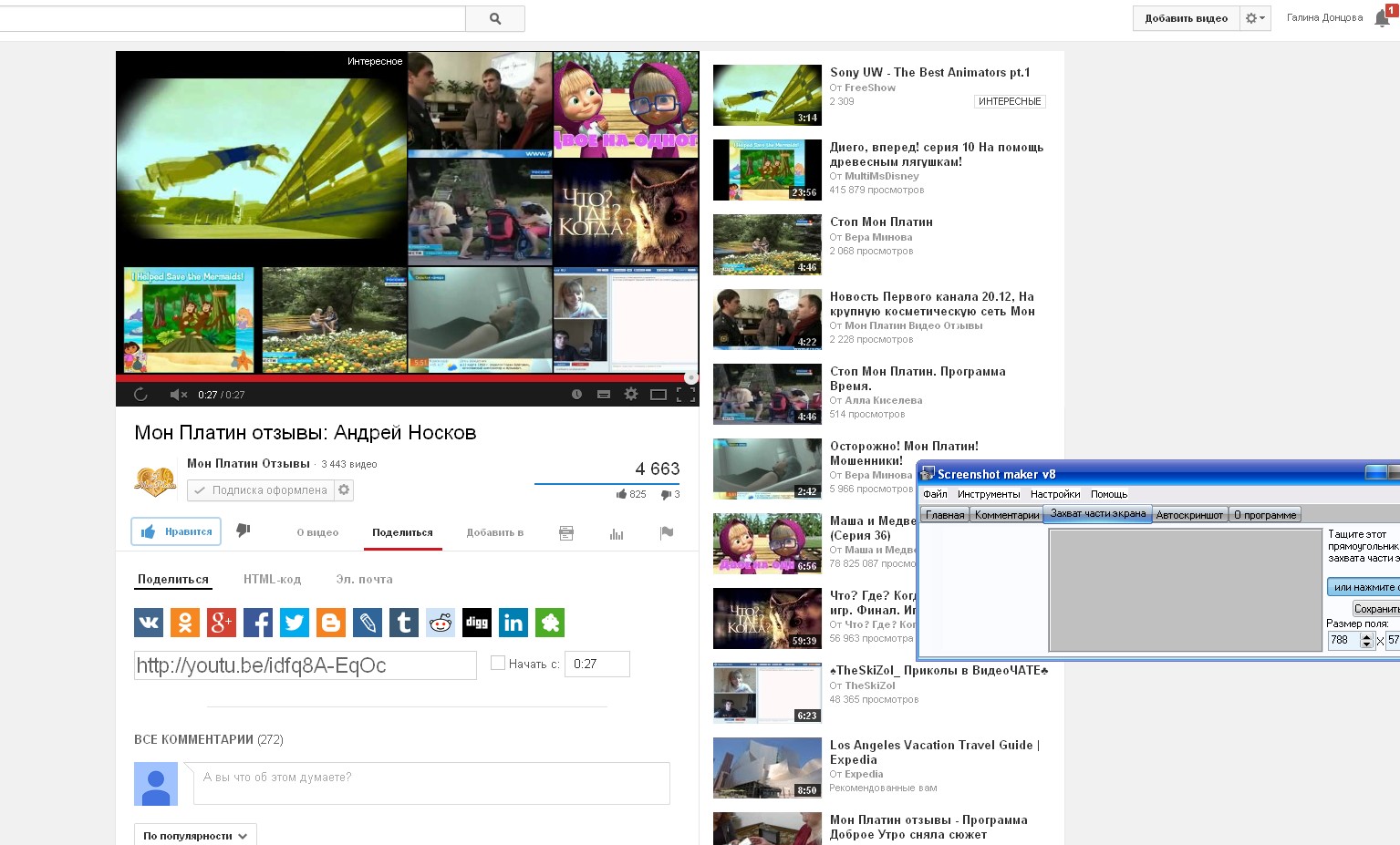The width and height of the screenshot is (1400, 845).
Task: Open the Инструменты menu in Screenshot maker
Action: click(x=989, y=494)
